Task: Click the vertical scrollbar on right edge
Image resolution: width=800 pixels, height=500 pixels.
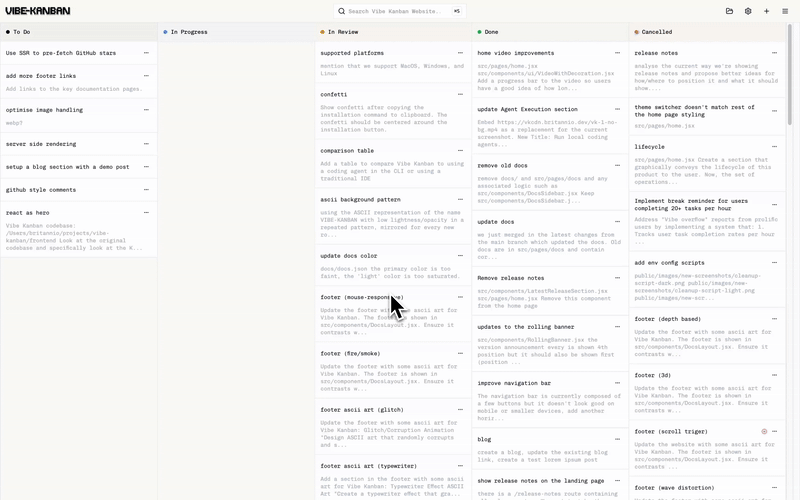Action: click(790, 74)
